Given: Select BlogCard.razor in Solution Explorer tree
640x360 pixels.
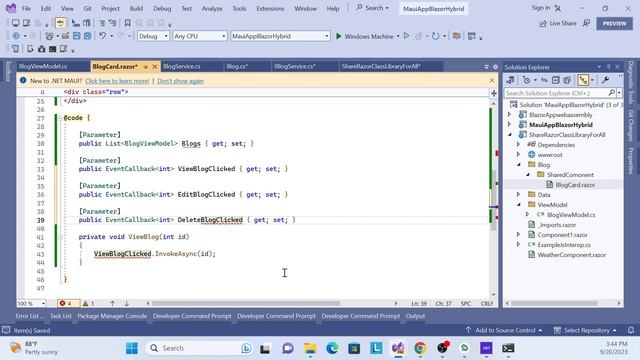Looking at the screenshot, I should [x=575, y=185].
